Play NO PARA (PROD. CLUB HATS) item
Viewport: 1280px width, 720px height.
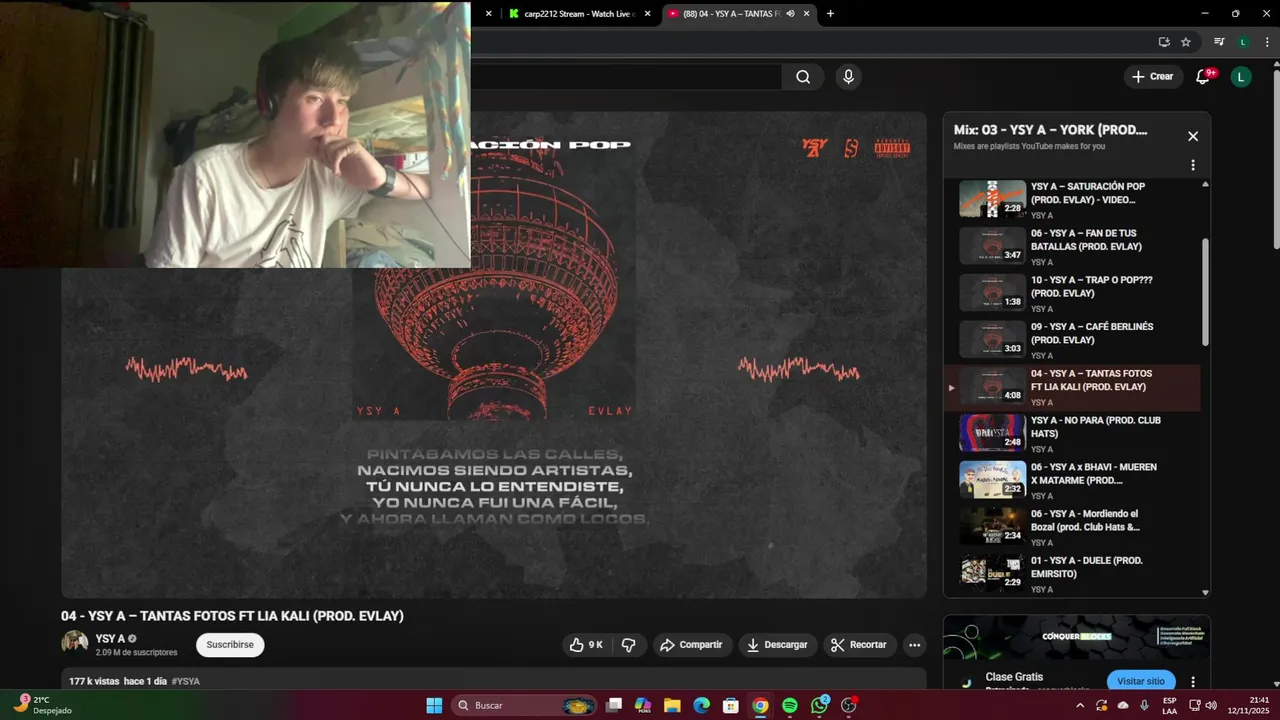tap(1073, 434)
